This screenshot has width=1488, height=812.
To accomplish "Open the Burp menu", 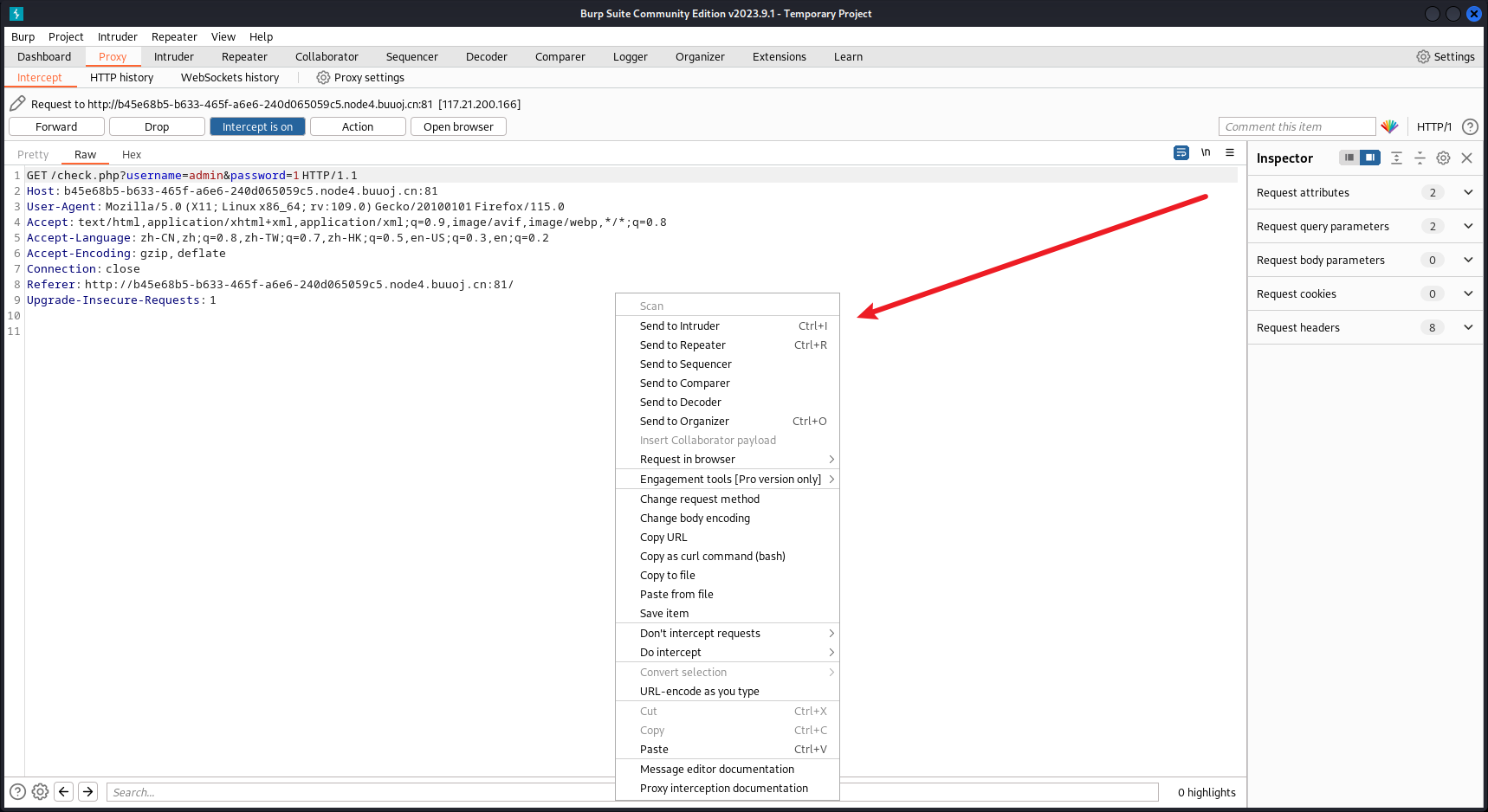I will pos(23,36).
